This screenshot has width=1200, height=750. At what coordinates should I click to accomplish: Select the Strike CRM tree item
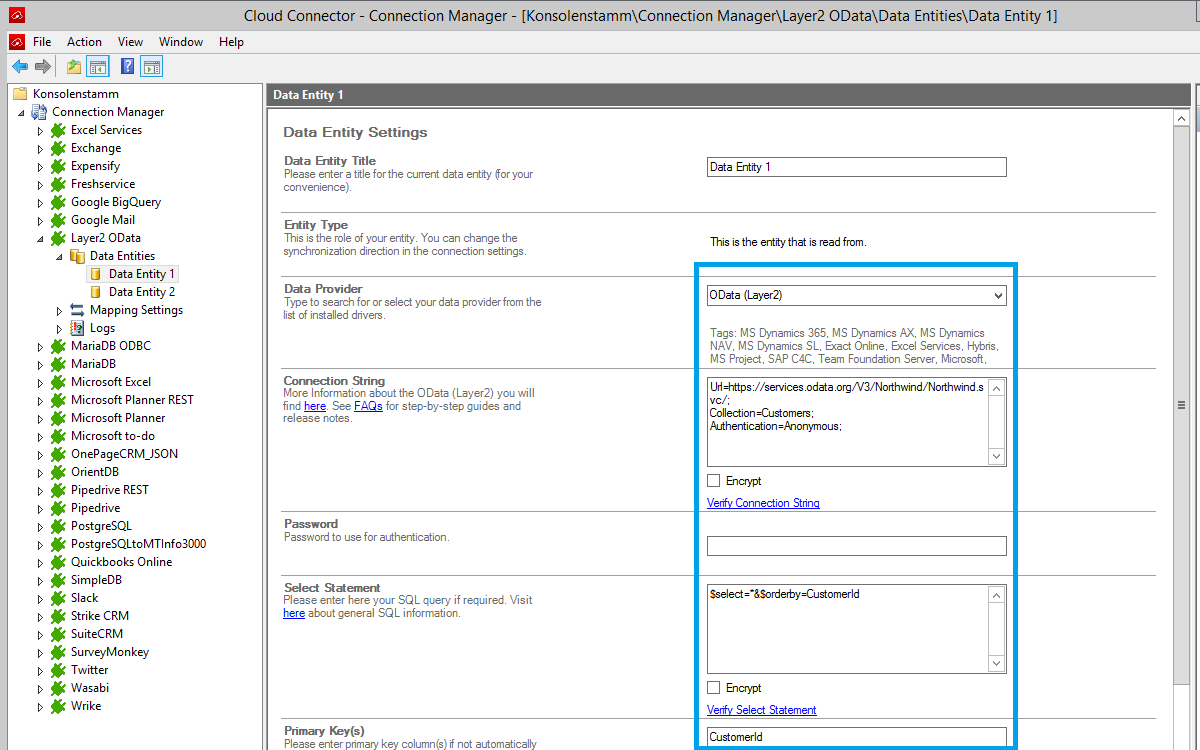100,616
